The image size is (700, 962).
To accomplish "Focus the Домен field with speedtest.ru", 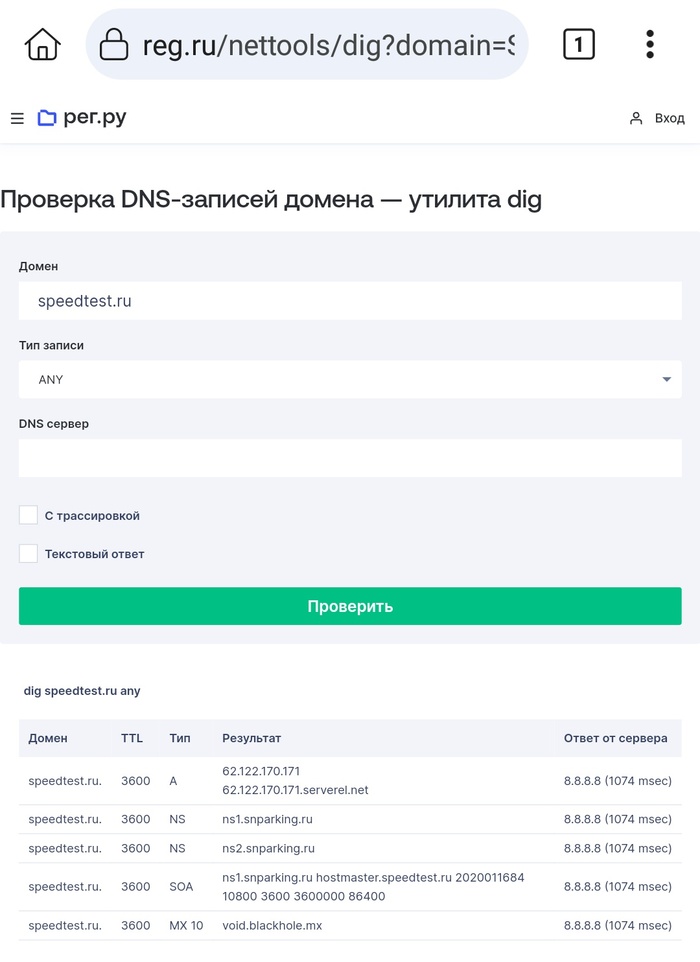I will pos(350,300).
